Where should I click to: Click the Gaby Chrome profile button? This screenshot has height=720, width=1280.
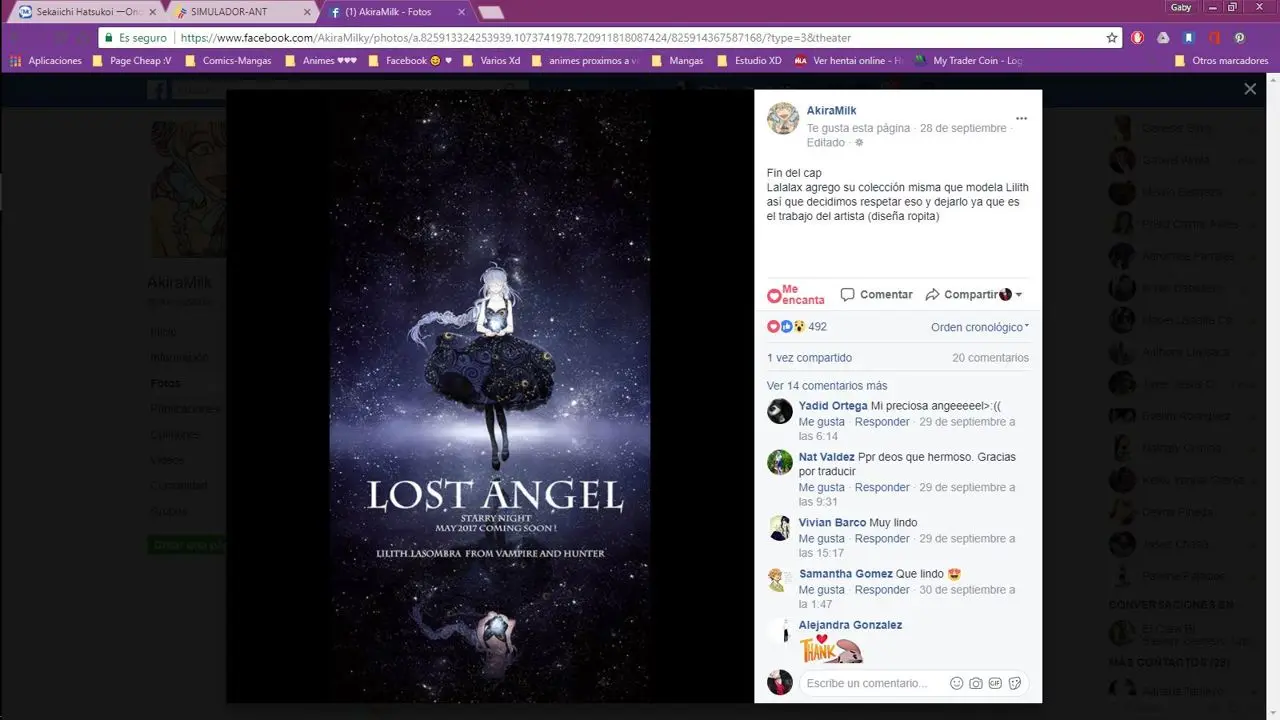pos(1180,7)
